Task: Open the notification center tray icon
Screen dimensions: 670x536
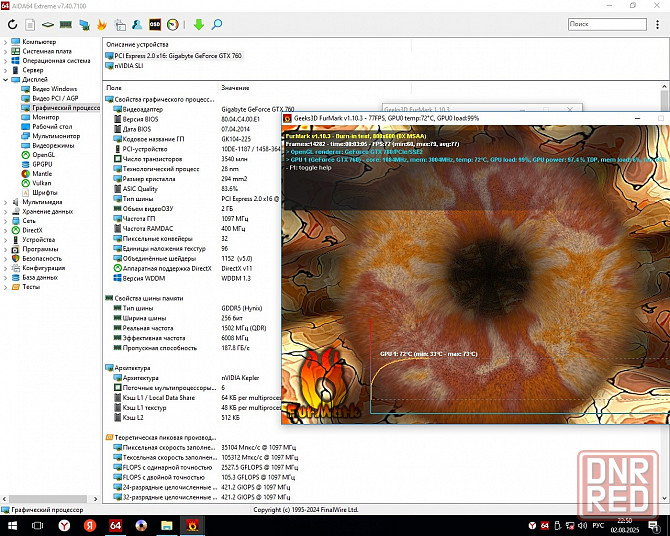Action: click(653, 525)
